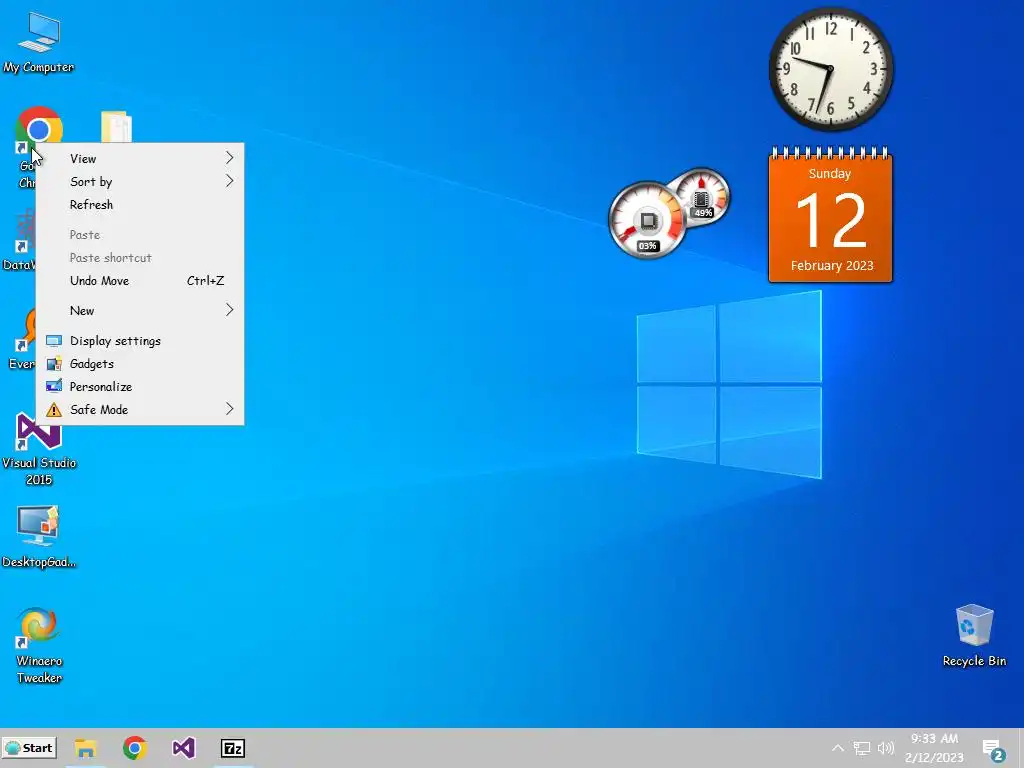This screenshot has width=1024, height=768.
Task: Show hidden tray icons chevron
Action: tap(838, 748)
